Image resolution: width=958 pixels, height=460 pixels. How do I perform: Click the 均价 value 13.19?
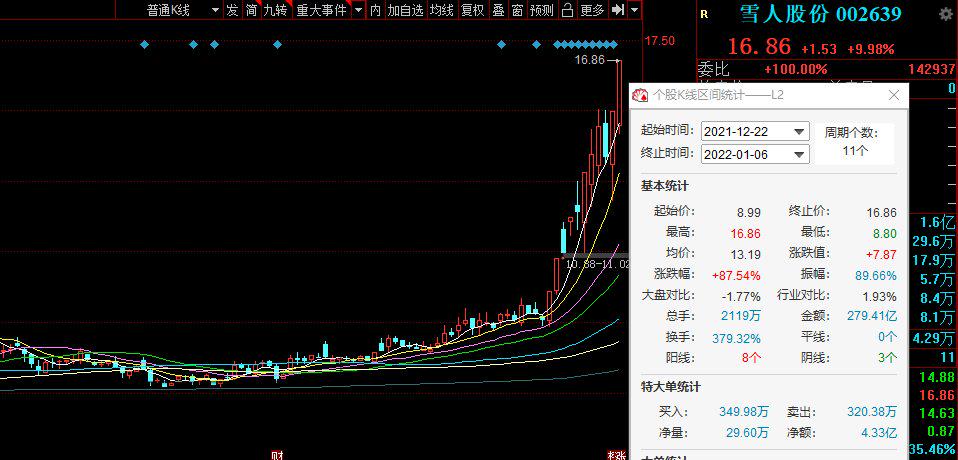(x=746, y=254)
